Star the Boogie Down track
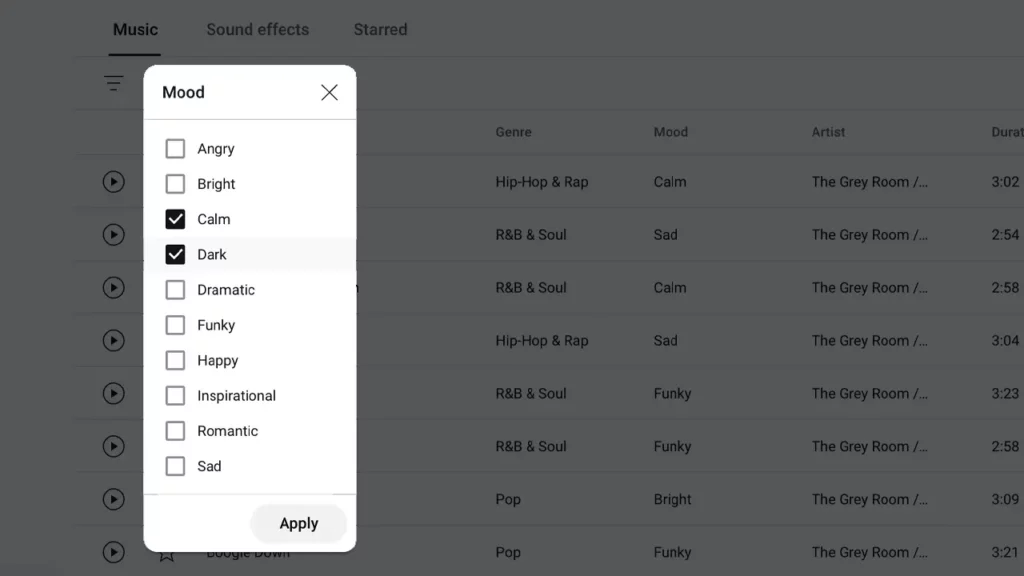The width and height of the screenshot is (1024, 576). 167,556
